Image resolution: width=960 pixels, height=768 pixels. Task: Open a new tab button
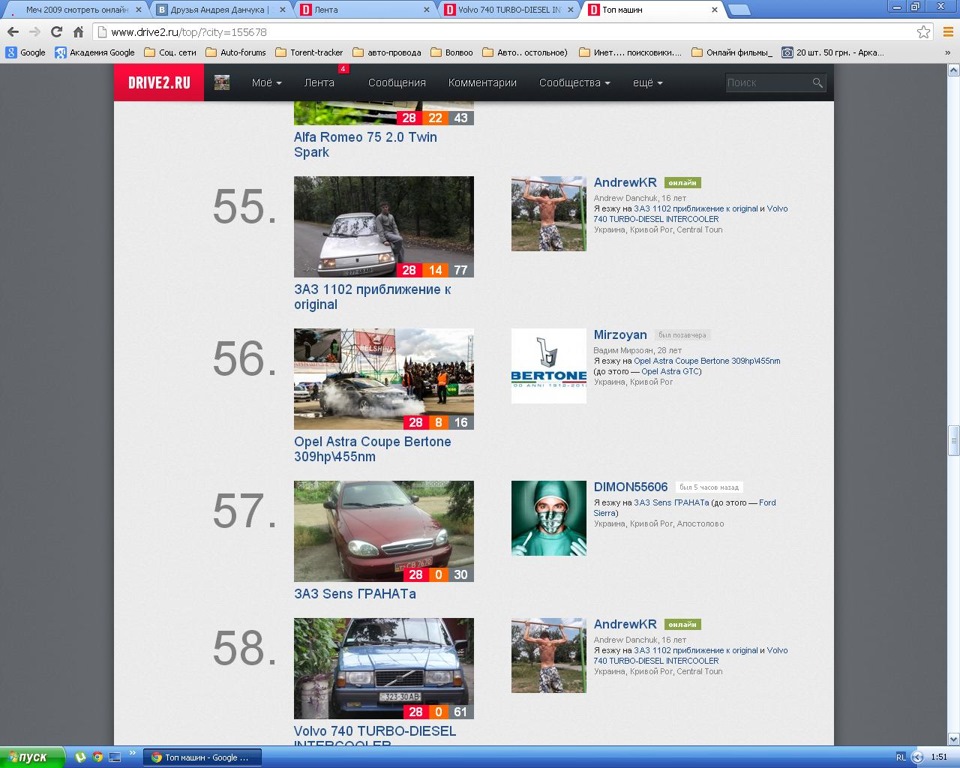(740, 10)
